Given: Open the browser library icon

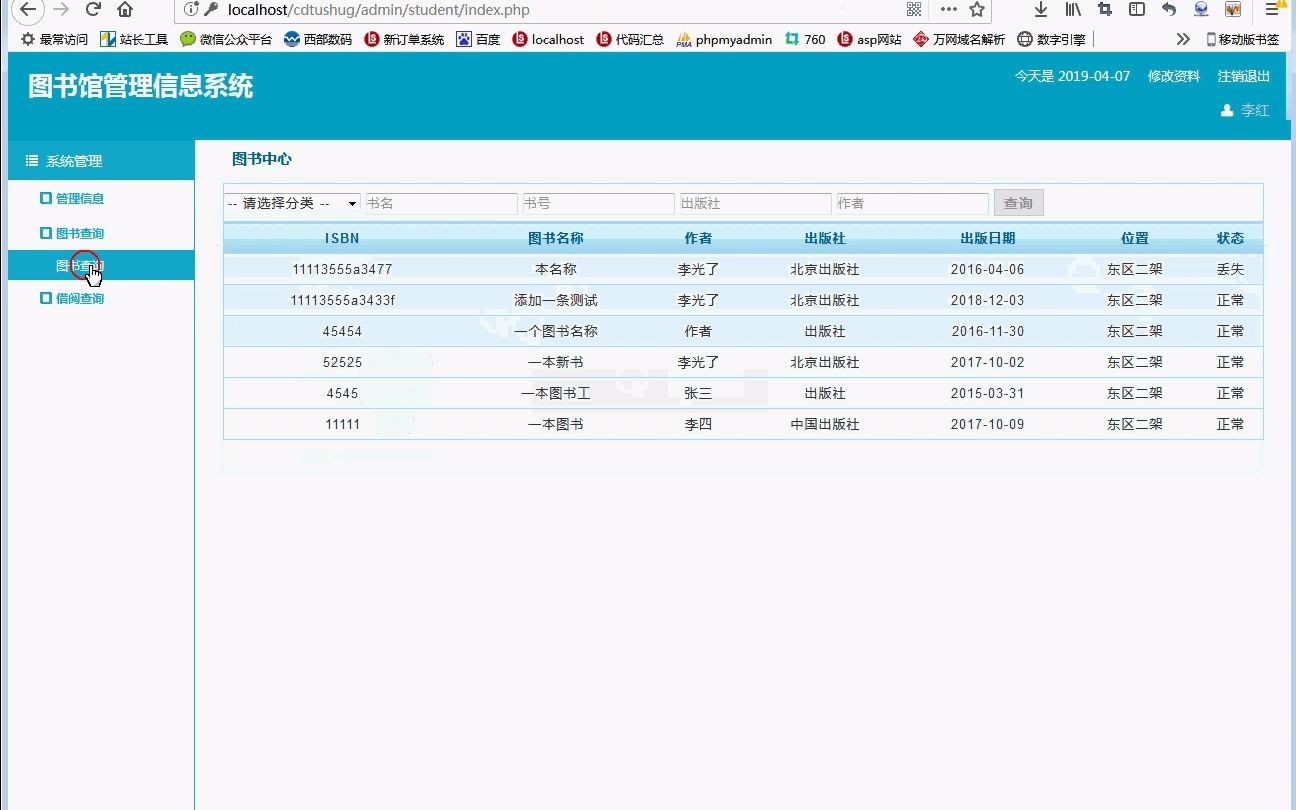Looking at the screenshot, I should pyautogui.click(x=1073, y=9).
